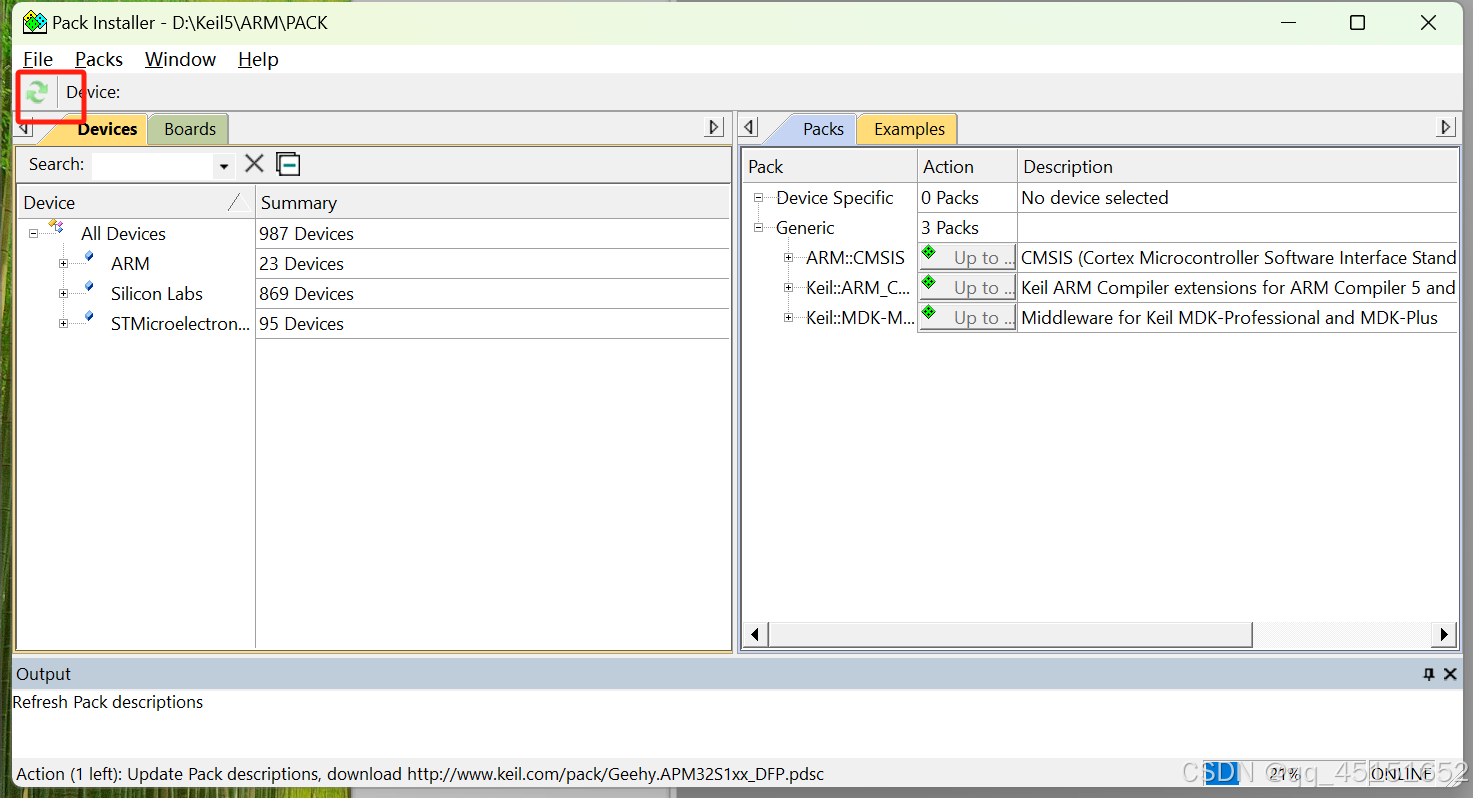1473x798 pixels.
Task: Click Up to date button for Keil::MDK-Middleware
Action: pyautogui.click(x=967, y=318)
